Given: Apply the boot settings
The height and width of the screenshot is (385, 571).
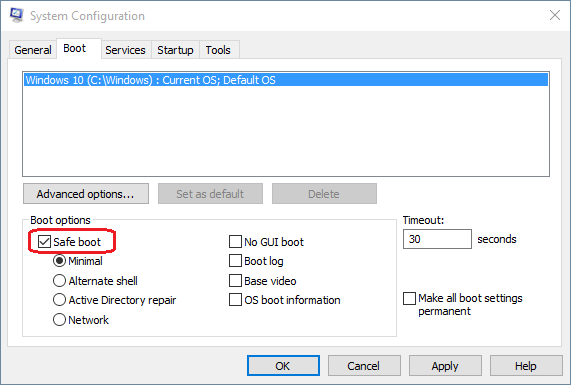Looking at the screenshot, I should click(x=445, y=366).
